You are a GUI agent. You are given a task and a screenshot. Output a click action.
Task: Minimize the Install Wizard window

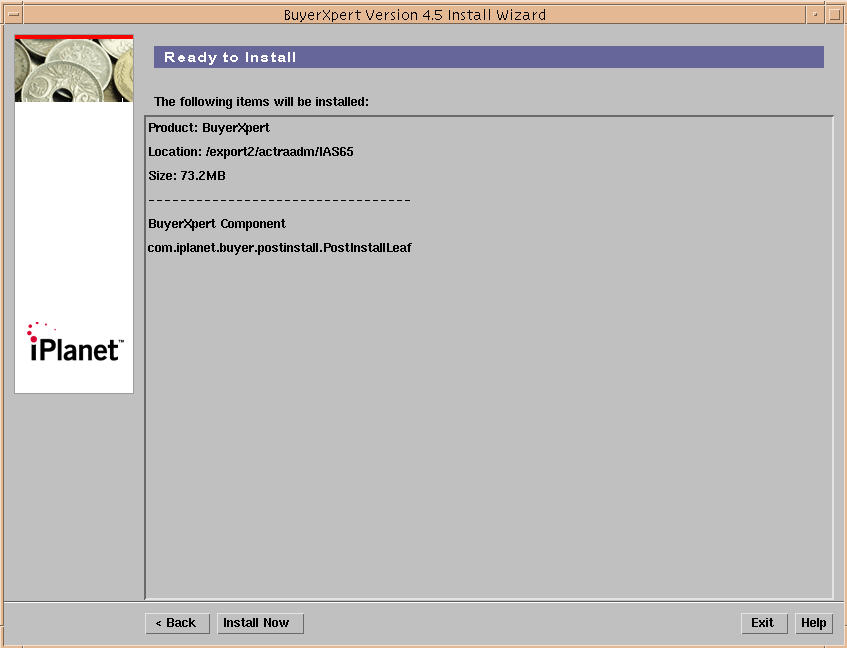815,15
